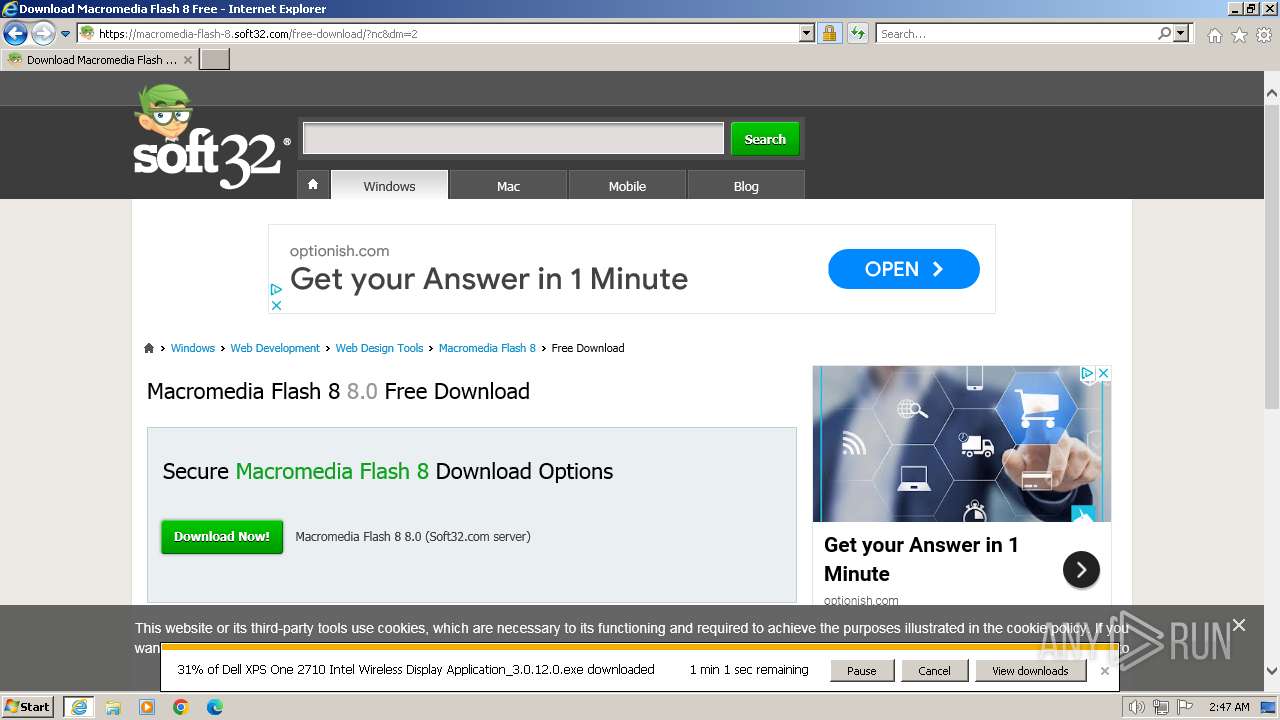Click optionish.com text in the banner ad

click(x=339, y=251)
